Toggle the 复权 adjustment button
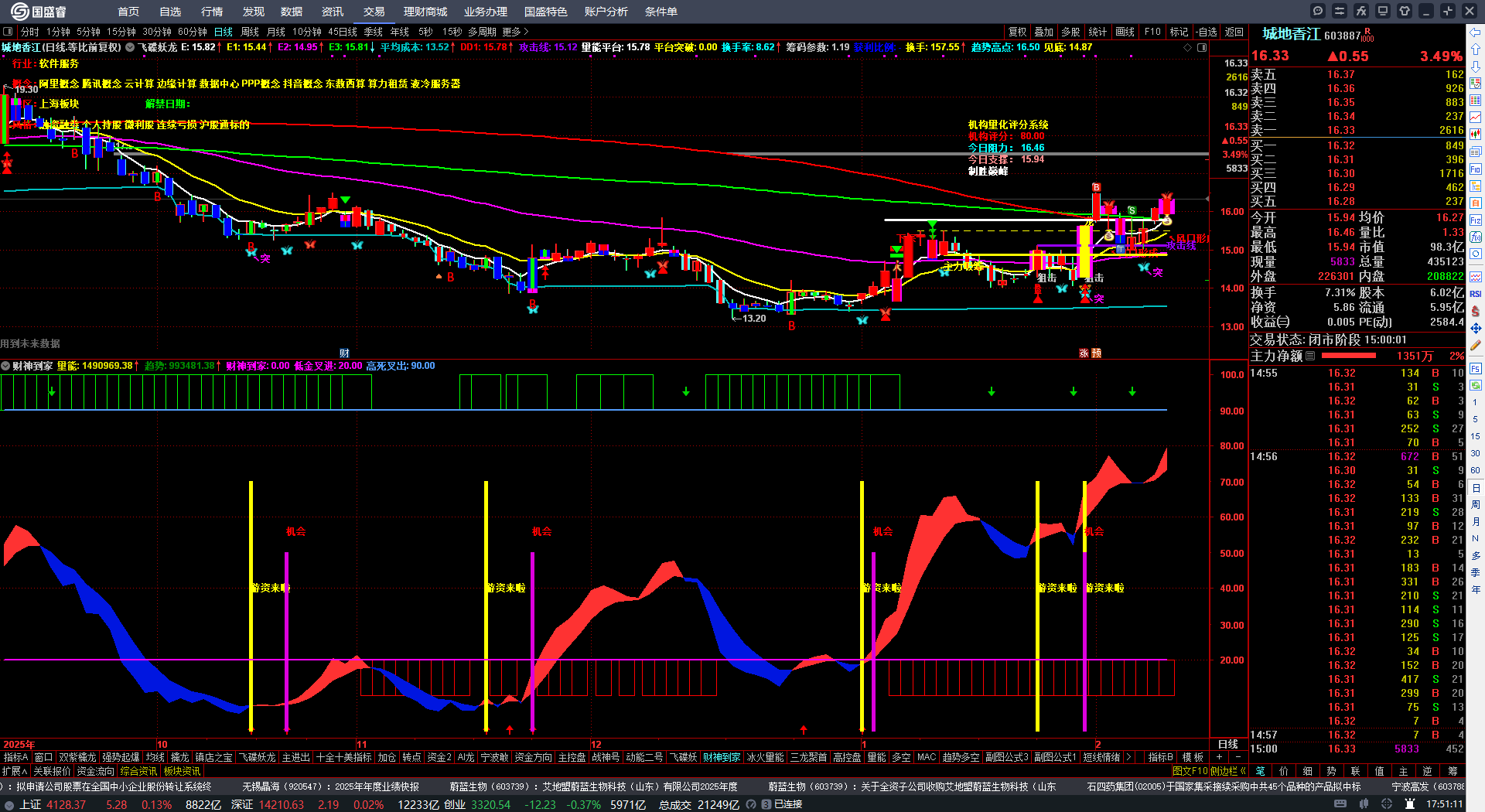This screenshot has width=1485, height=812. click(1018, 32)
